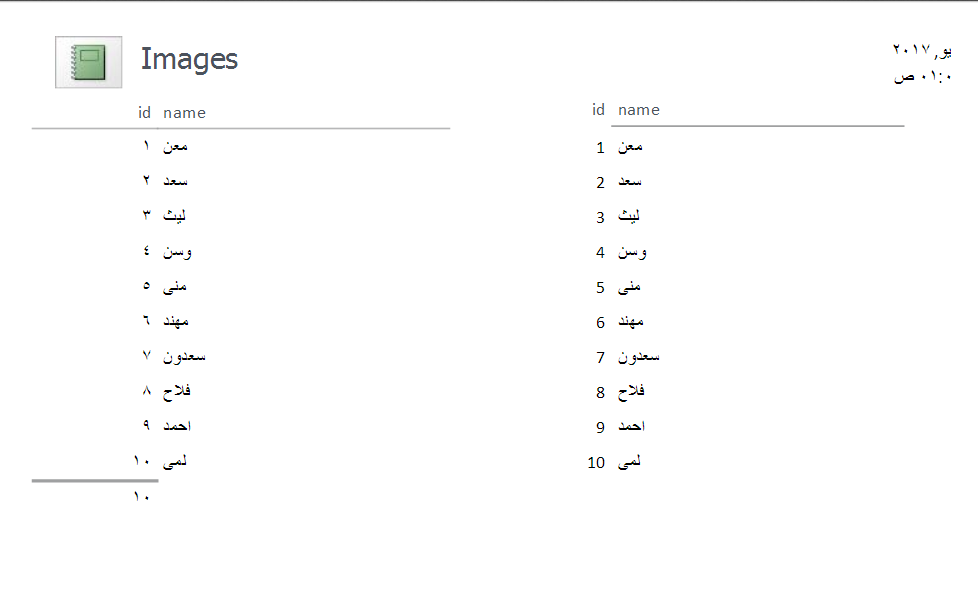Select the "Images" report title
Image resolution: width=978 pixels, height=613 pixels.
(189, 59)
